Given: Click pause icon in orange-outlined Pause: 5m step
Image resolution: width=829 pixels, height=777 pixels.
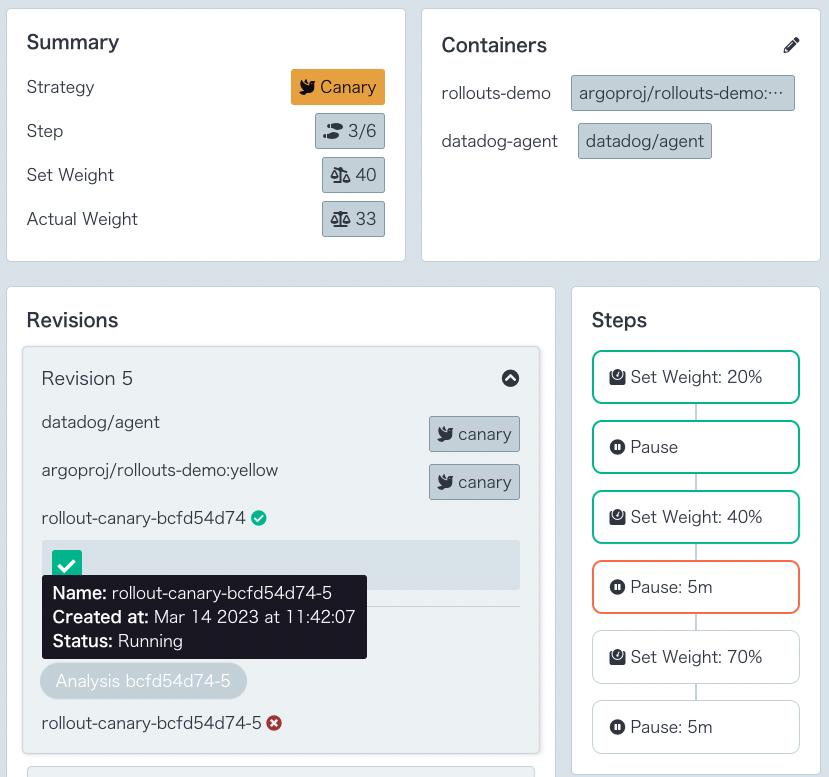Looking at the screenshot, I should pyautogui.click(x=617, y=587).
